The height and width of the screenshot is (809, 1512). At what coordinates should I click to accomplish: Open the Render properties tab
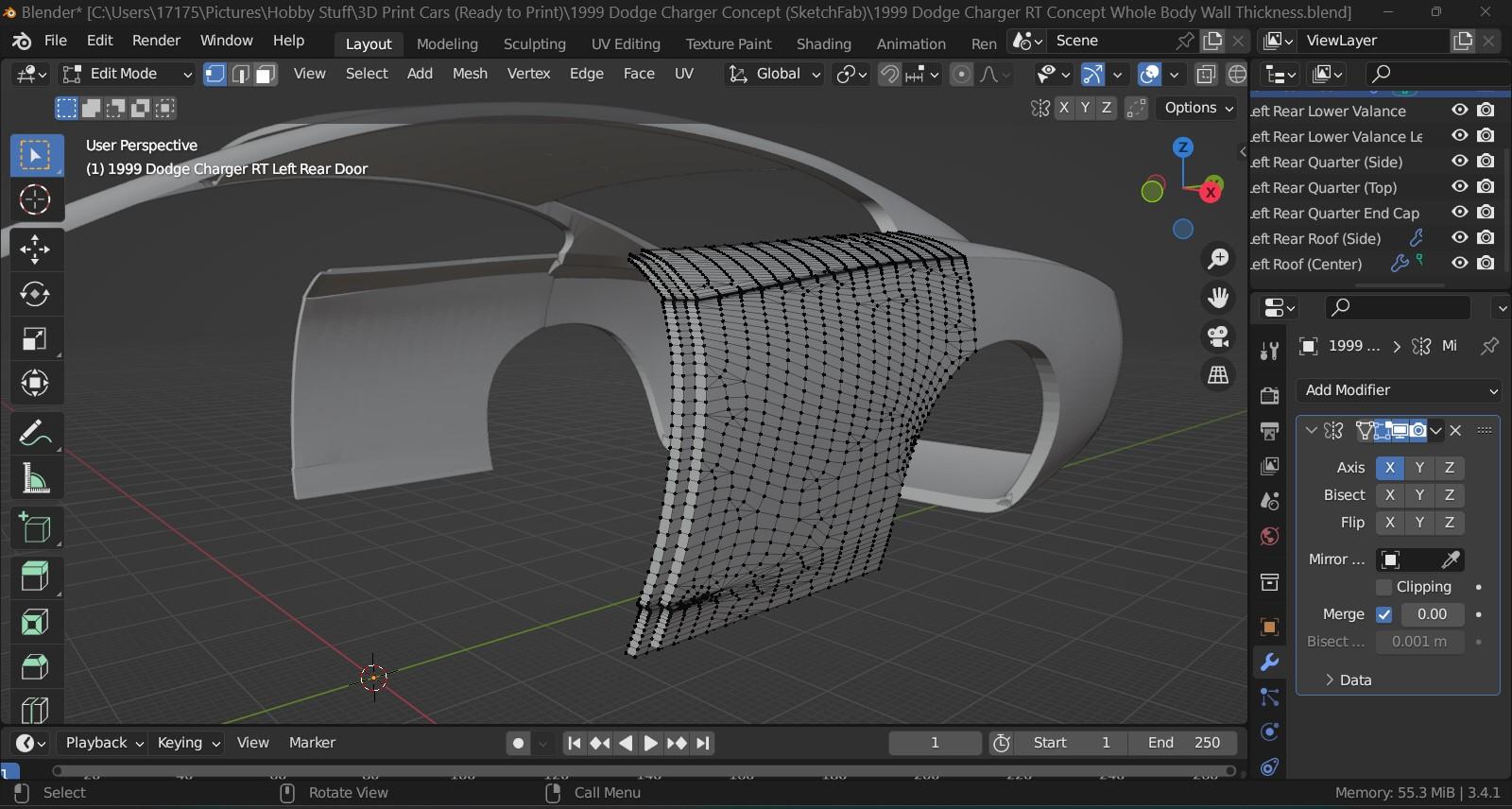(x=1270, y=395)
